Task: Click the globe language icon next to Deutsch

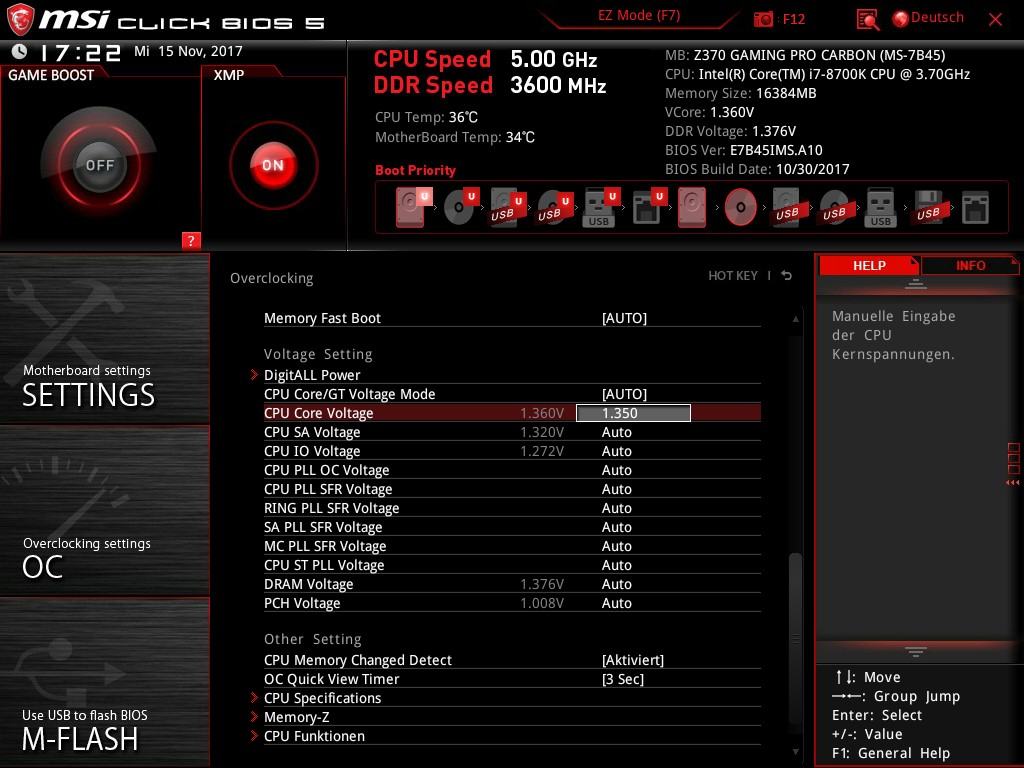Action: click(901, 19)
